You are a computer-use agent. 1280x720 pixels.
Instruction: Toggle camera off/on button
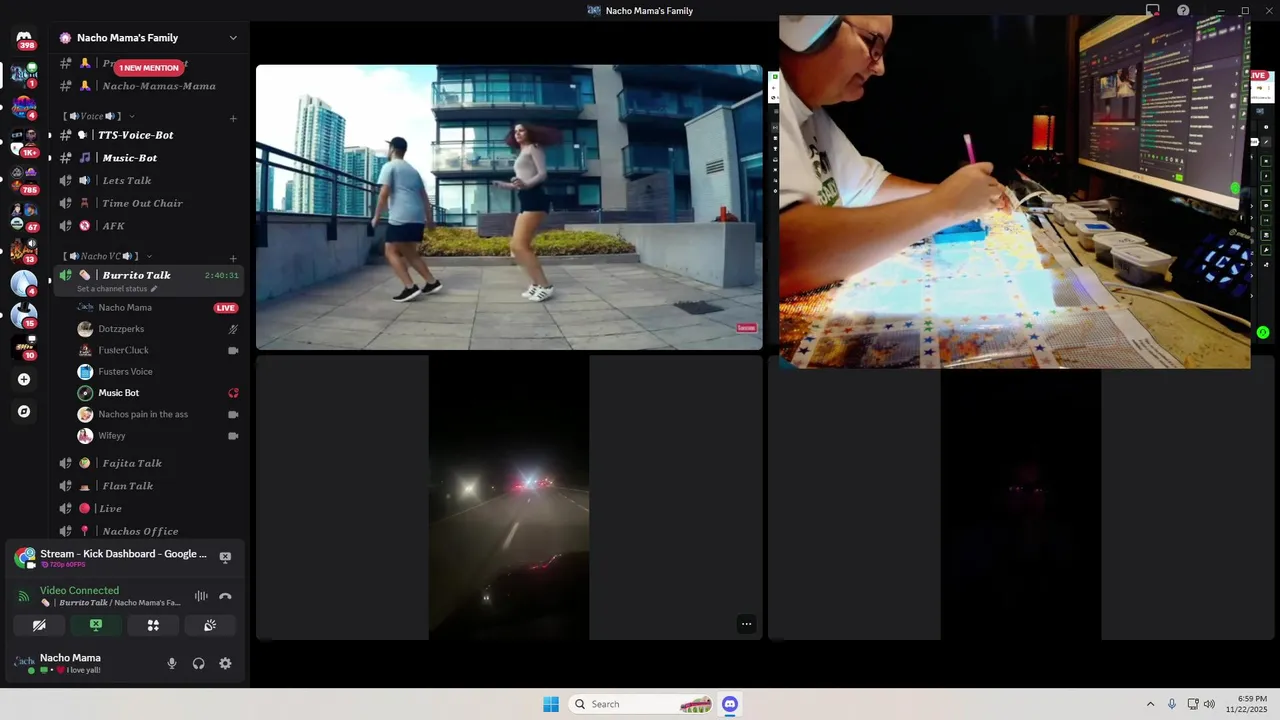39,625
